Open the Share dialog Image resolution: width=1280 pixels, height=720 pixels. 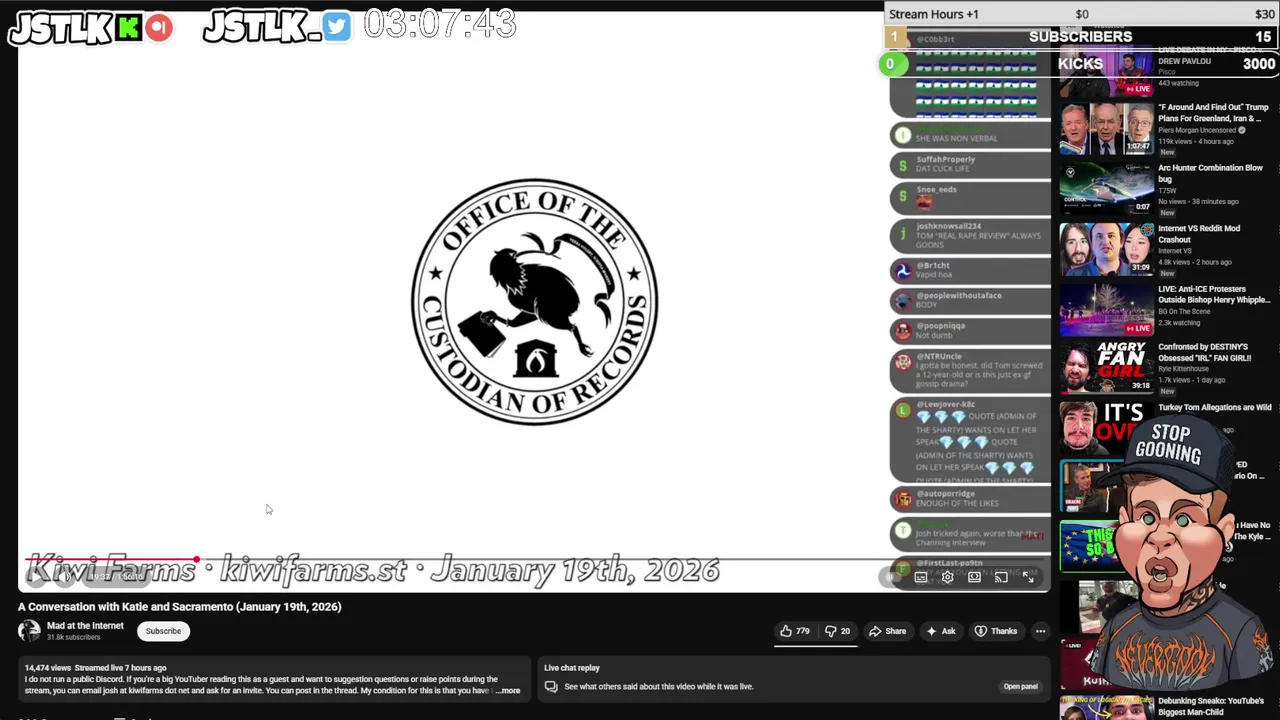click(x=887, y=631)
